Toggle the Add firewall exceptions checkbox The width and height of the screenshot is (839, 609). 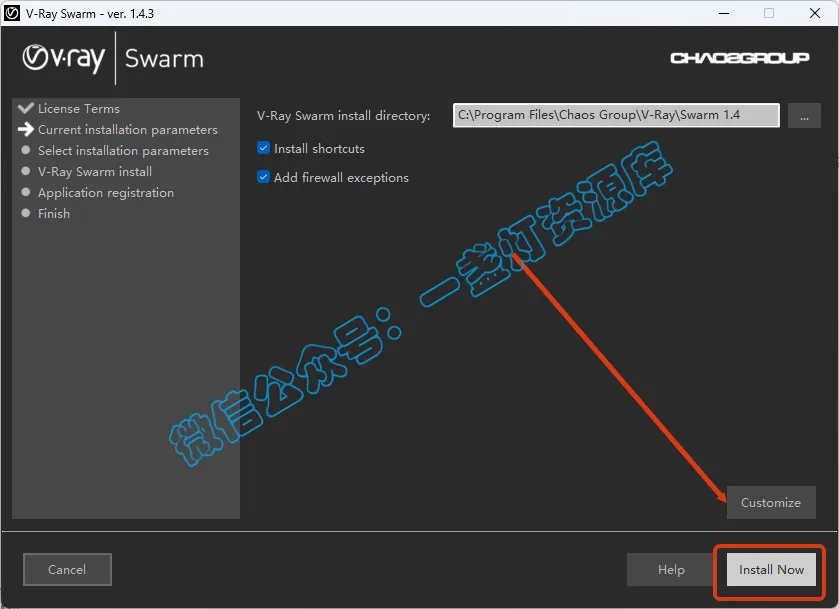(x=263, y=177)
